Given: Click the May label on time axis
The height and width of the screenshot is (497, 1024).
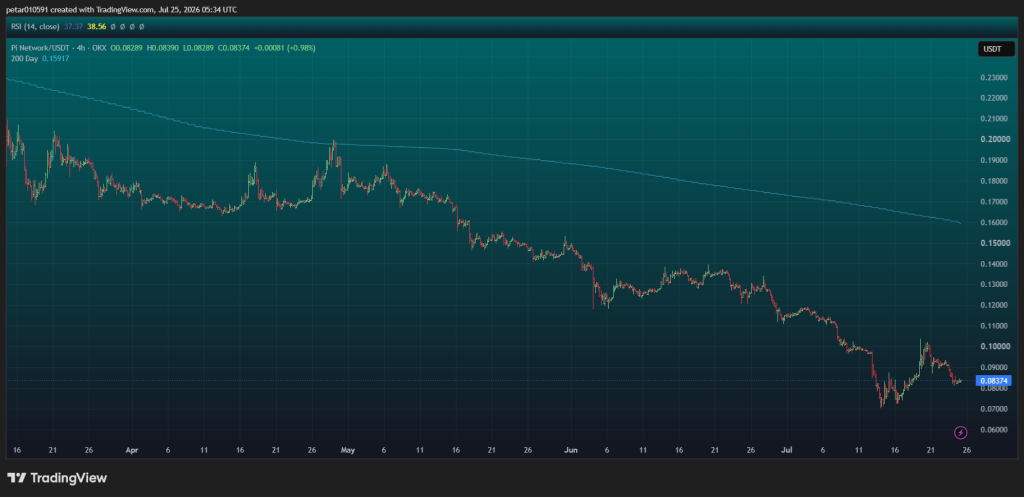Looking at the screenshot, I should (x=349, y=451).
